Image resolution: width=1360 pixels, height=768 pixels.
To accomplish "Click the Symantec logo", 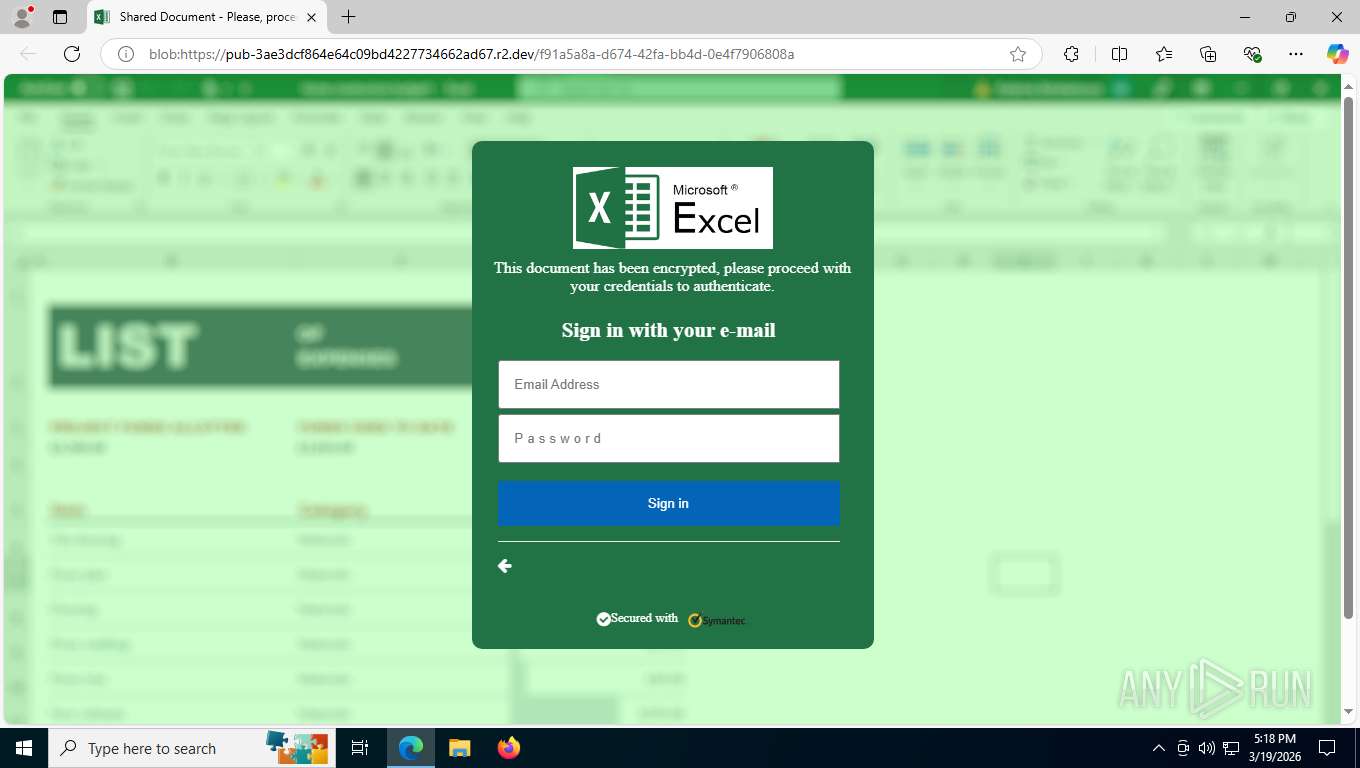I will 717,620.
